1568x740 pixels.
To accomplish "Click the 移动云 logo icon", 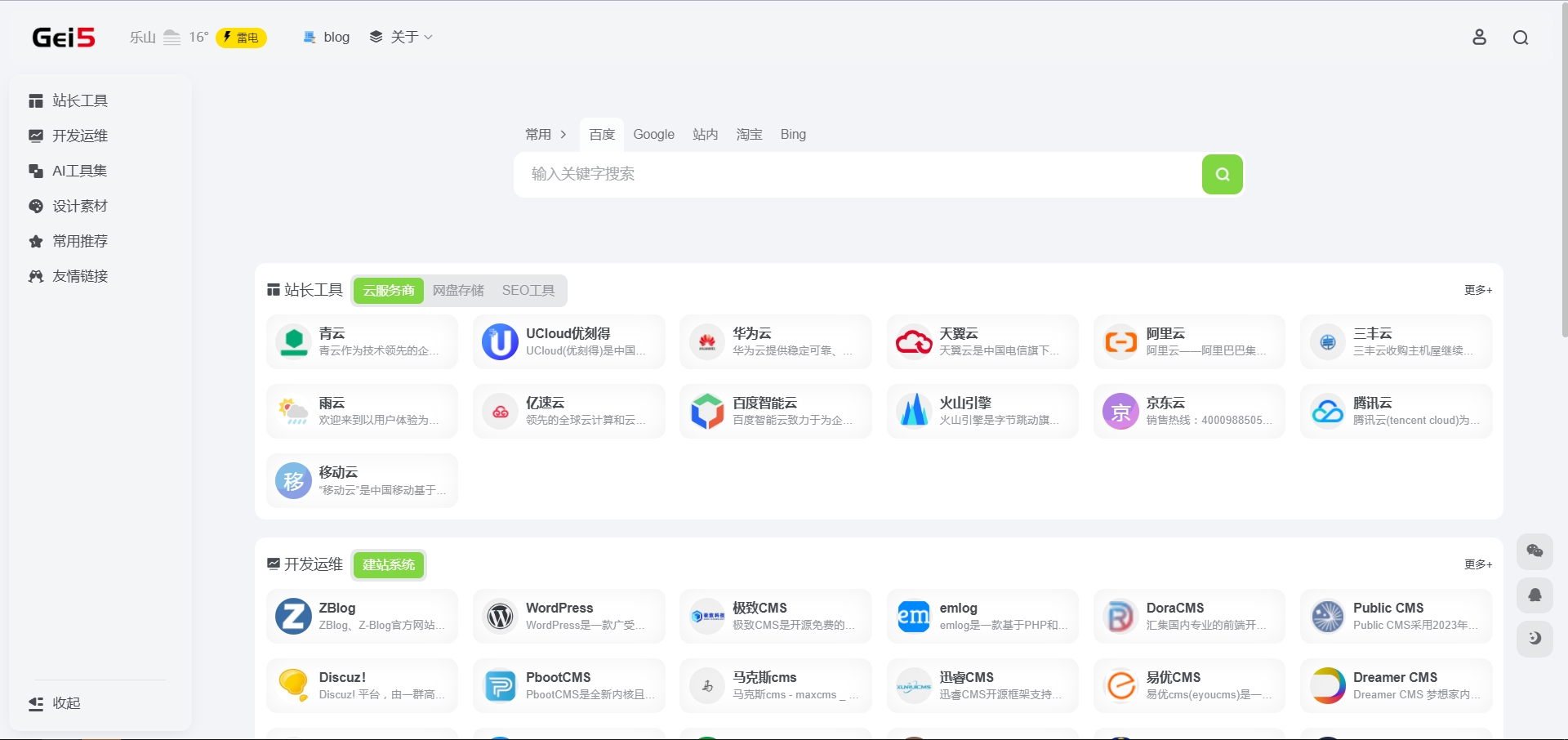I will 293,480.
